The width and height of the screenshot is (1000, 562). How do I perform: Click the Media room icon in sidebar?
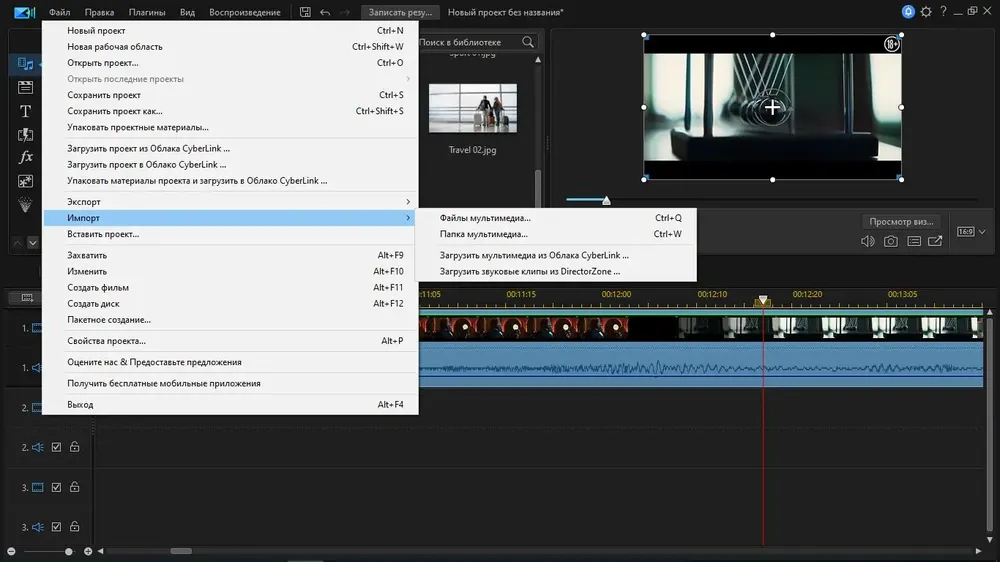[26, 64]
